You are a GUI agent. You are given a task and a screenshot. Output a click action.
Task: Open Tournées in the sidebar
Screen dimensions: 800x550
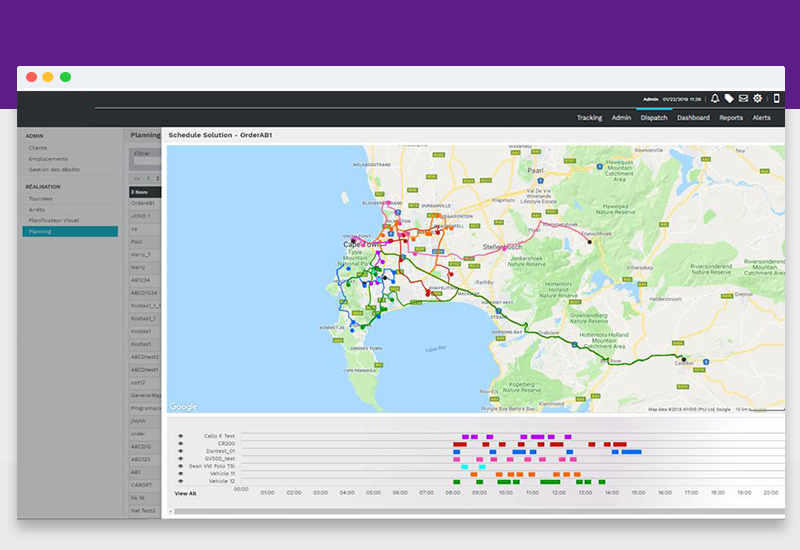coord(40,199)
